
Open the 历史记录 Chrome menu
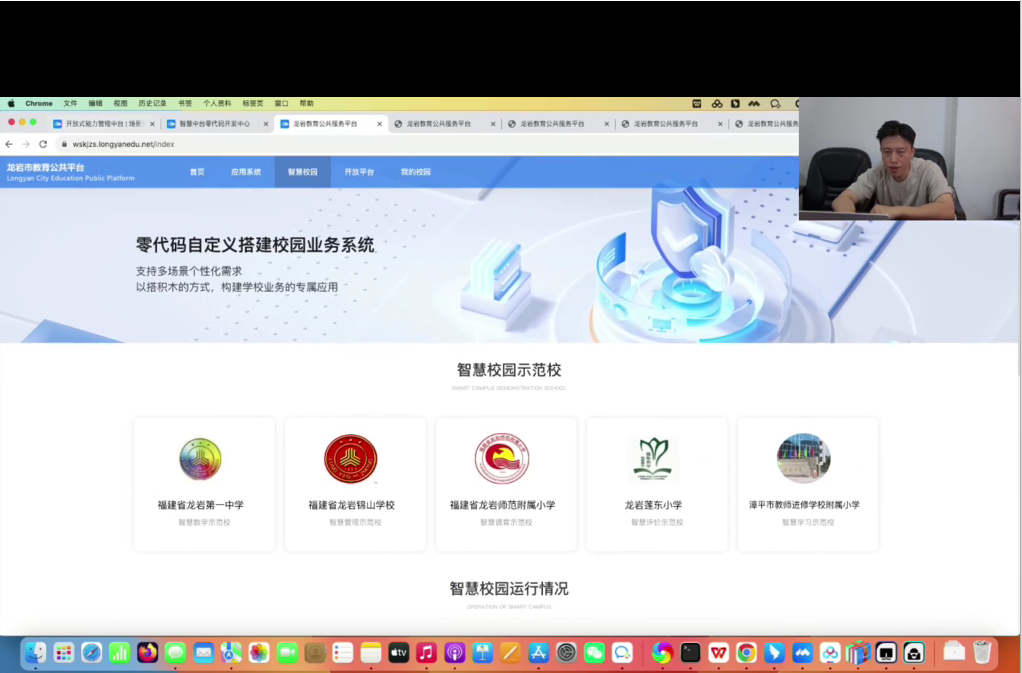152,103
